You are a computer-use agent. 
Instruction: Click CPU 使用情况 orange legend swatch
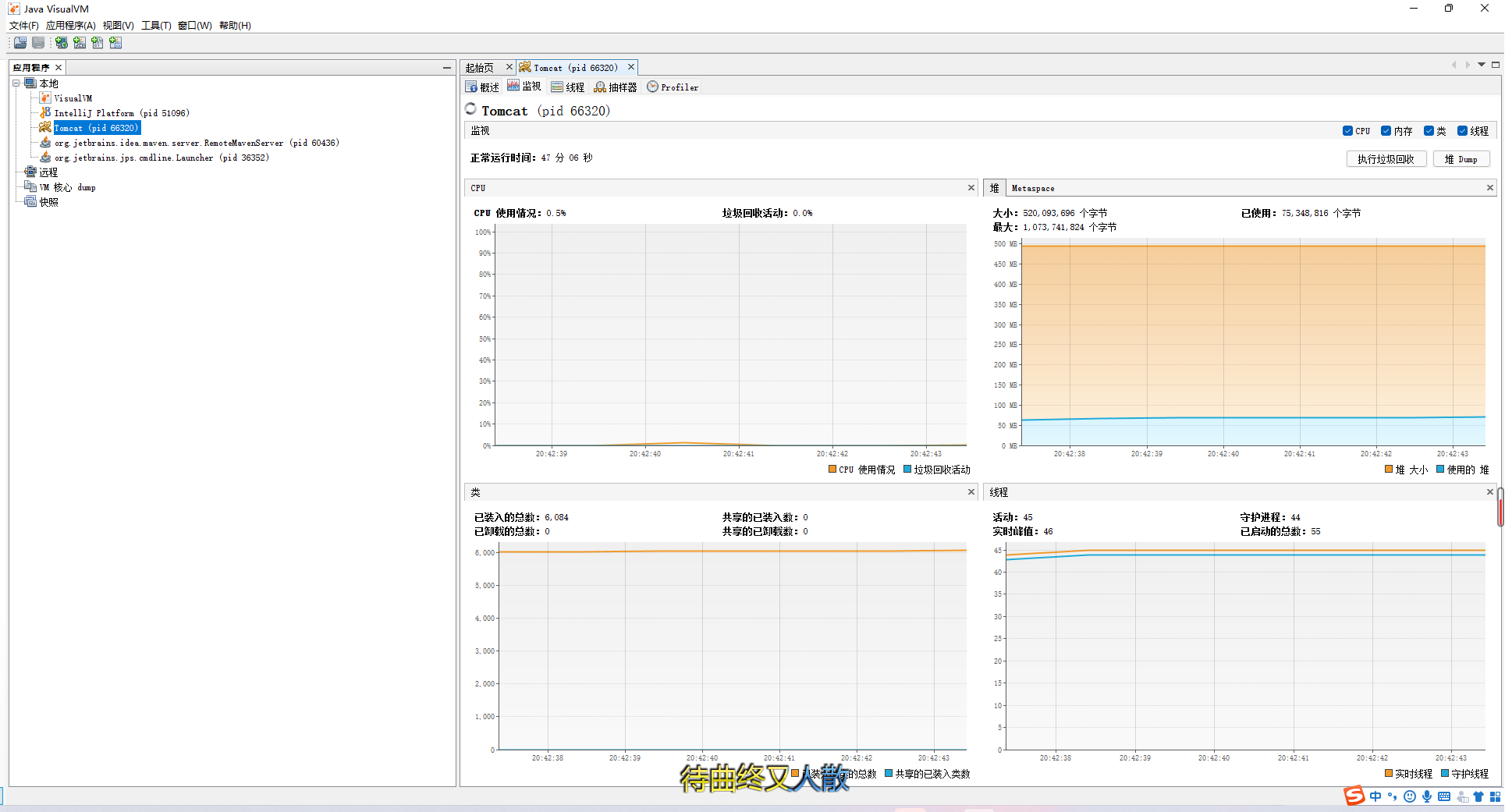click(x=832, y=470)
